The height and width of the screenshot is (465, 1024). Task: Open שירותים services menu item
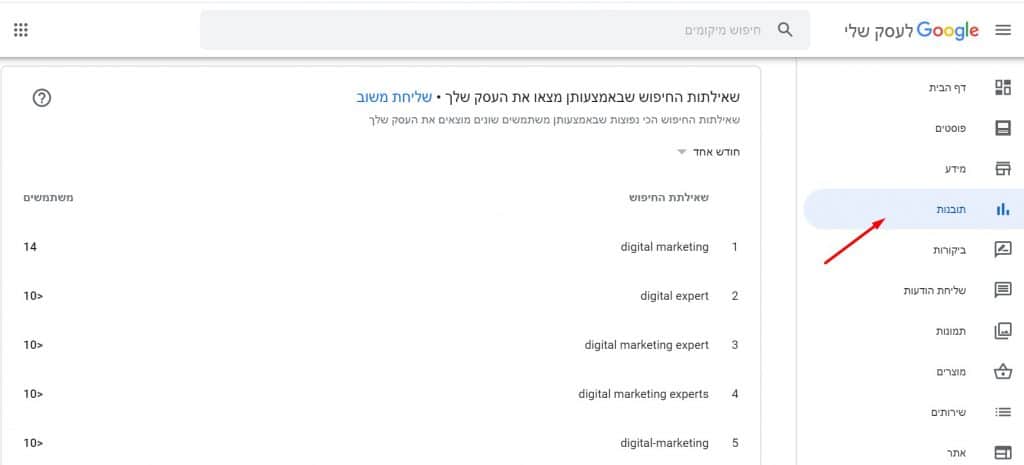(914, 412)
